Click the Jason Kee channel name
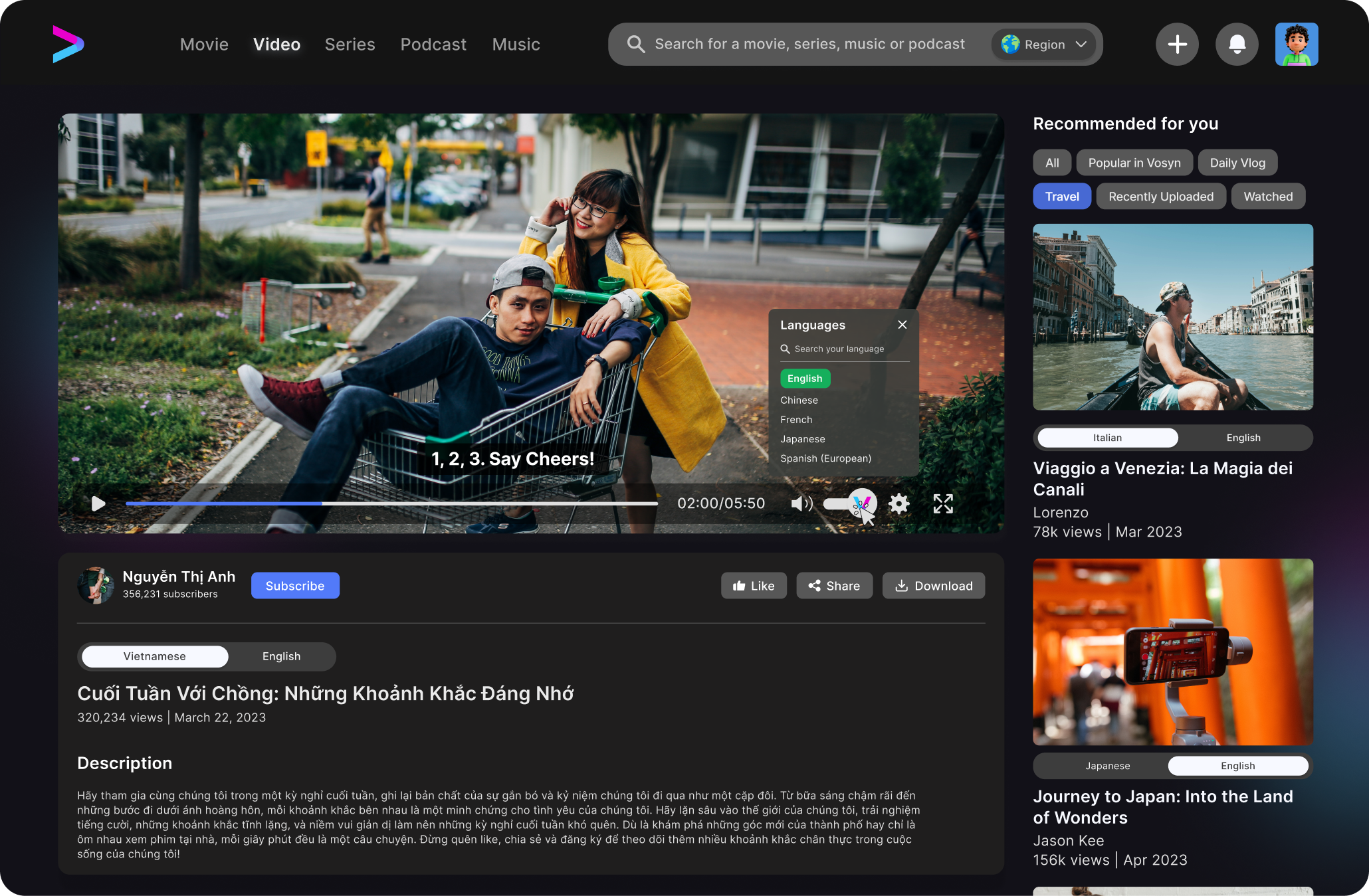This screenshot has height=896, width=1369. [1068, 841]
